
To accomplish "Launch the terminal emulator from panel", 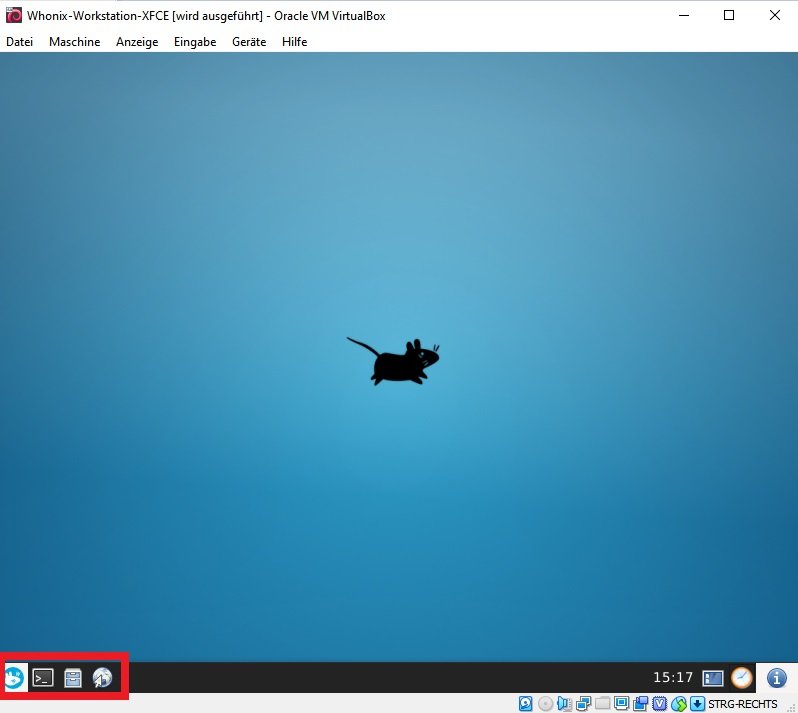I will click(43, 678).
